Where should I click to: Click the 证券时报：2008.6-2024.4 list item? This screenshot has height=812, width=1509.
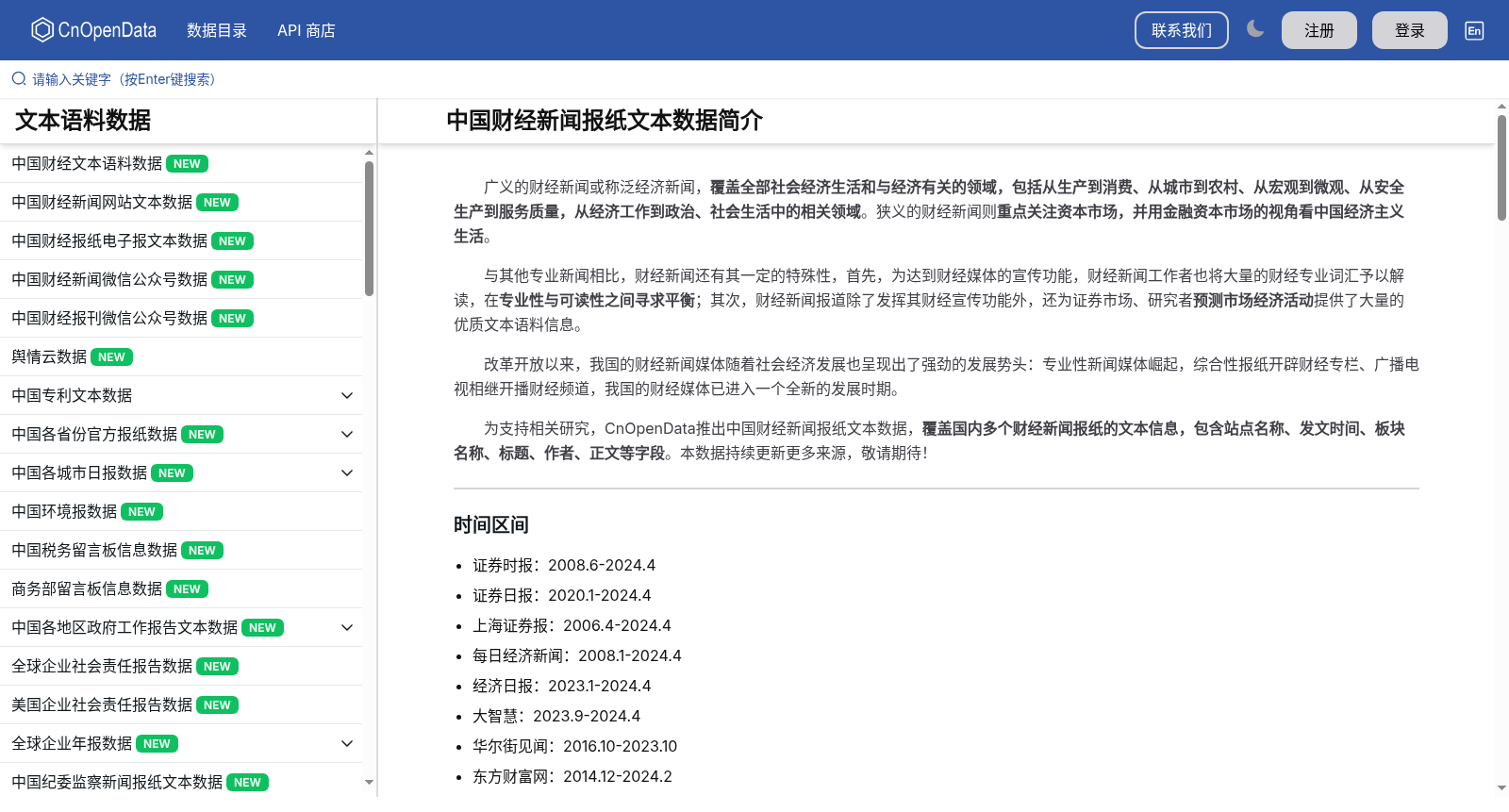(564, 565)
